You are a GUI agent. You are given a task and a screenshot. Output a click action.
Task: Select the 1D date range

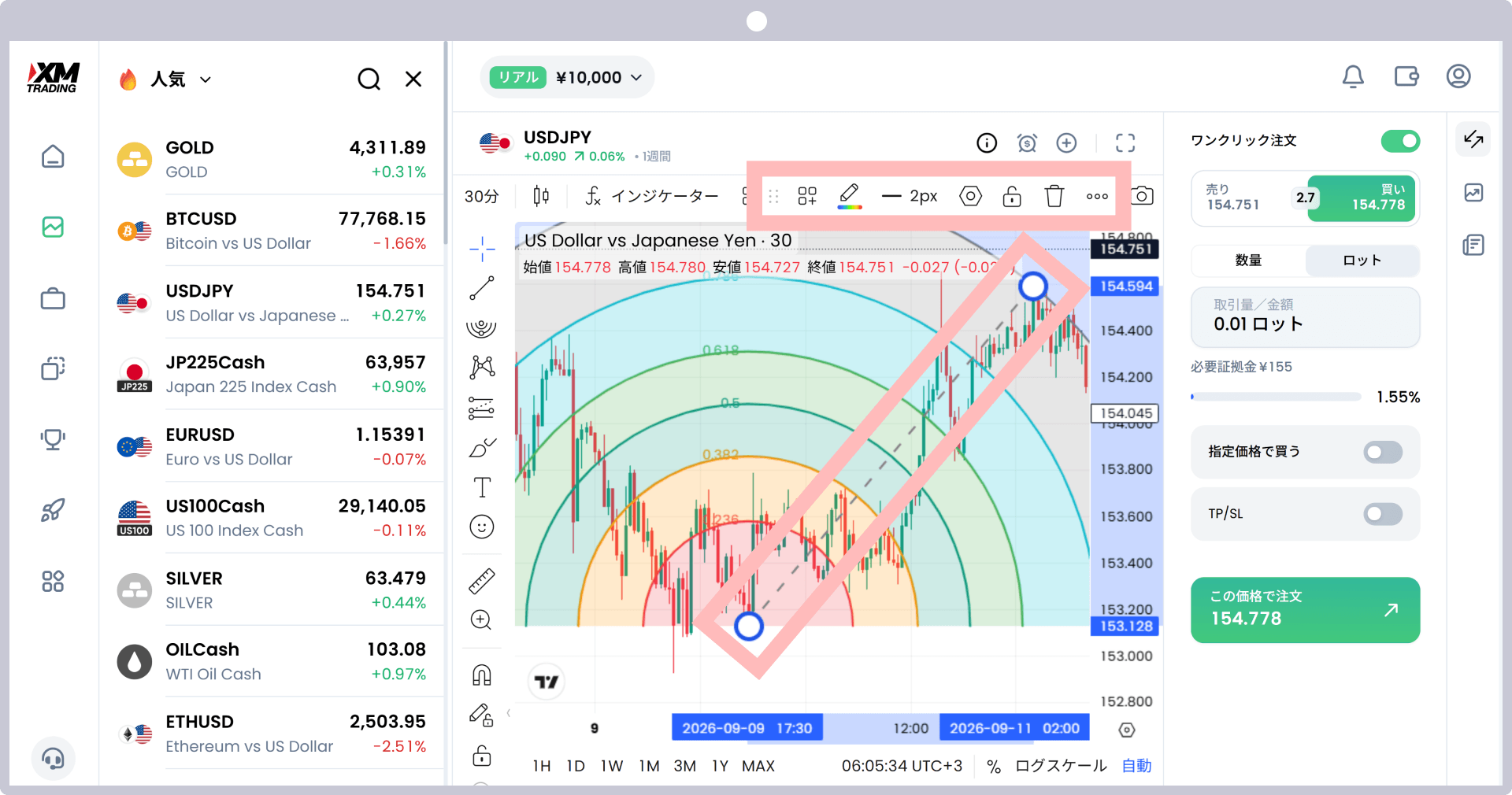click(576, 766)
